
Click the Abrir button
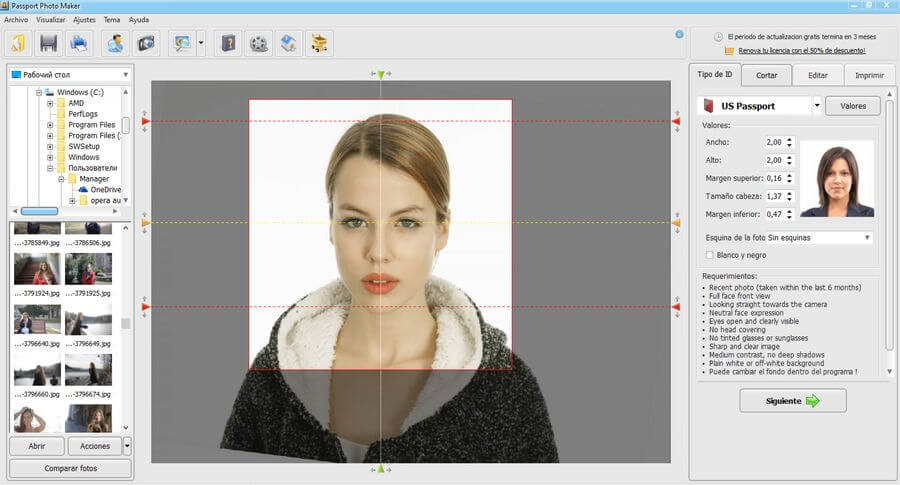[37, 446]
